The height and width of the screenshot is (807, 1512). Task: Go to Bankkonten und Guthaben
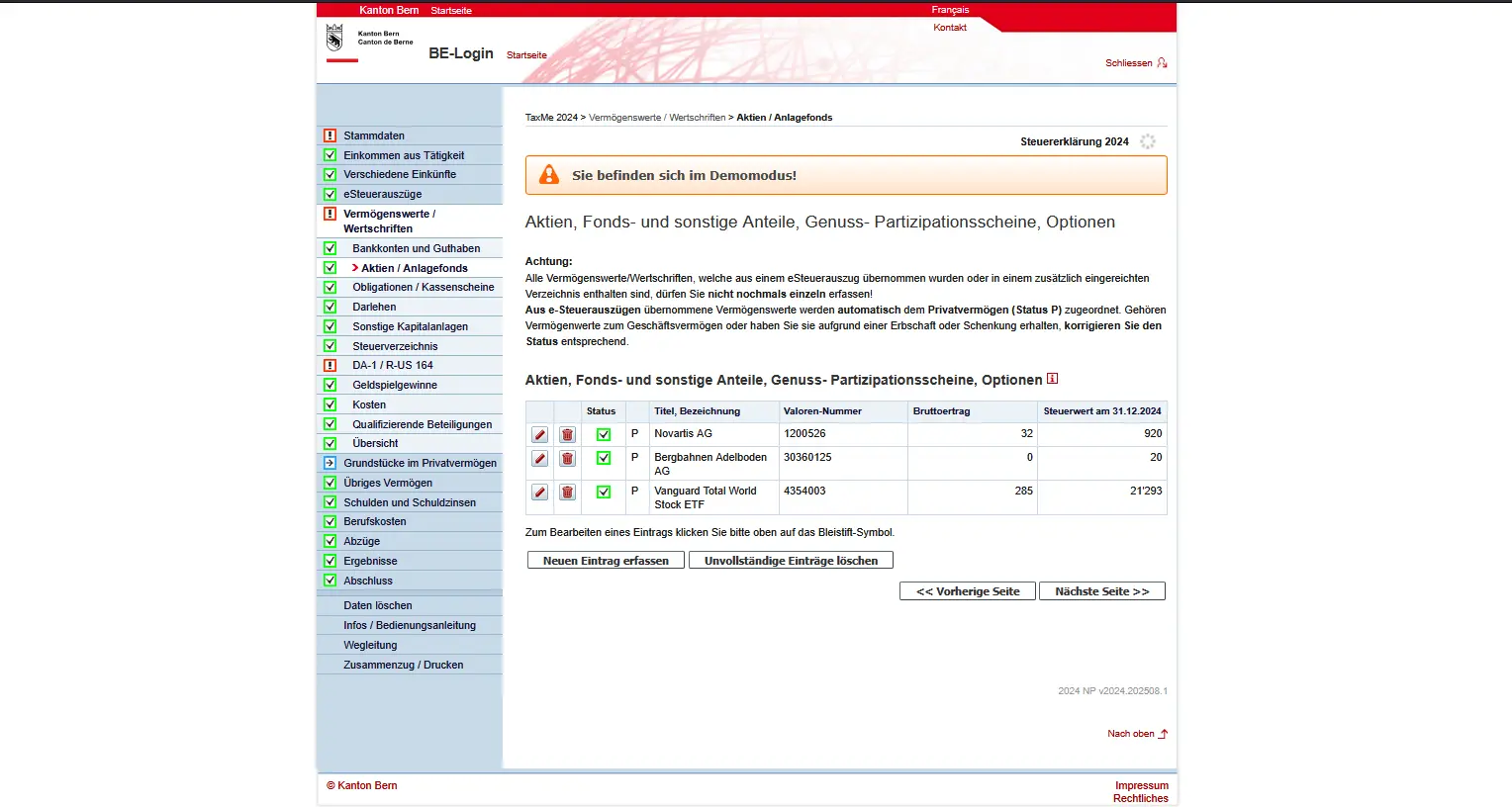pos(416,248)
